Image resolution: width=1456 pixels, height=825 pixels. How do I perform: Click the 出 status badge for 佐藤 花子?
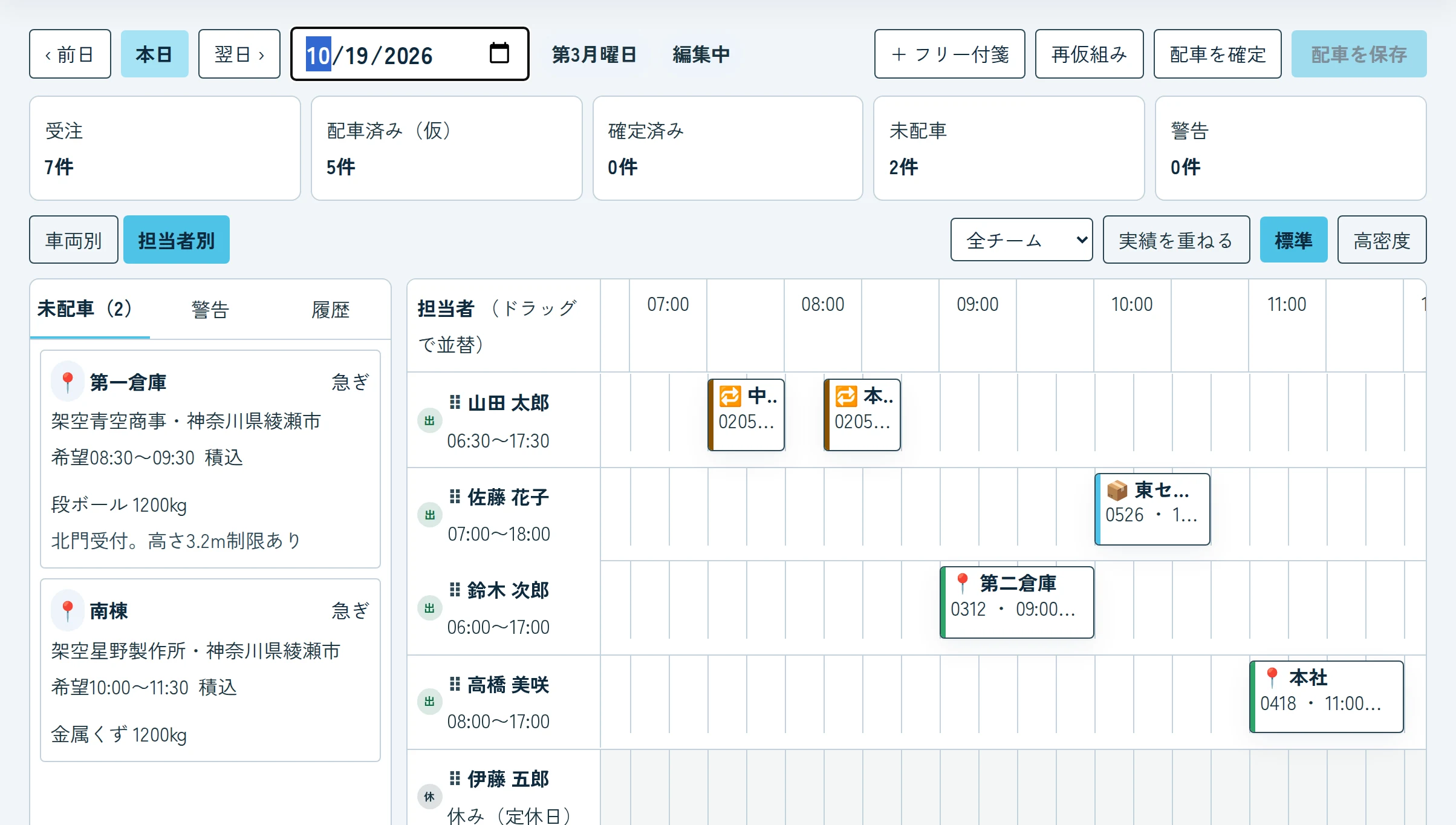pyautogui.click(x=429, y=515)
